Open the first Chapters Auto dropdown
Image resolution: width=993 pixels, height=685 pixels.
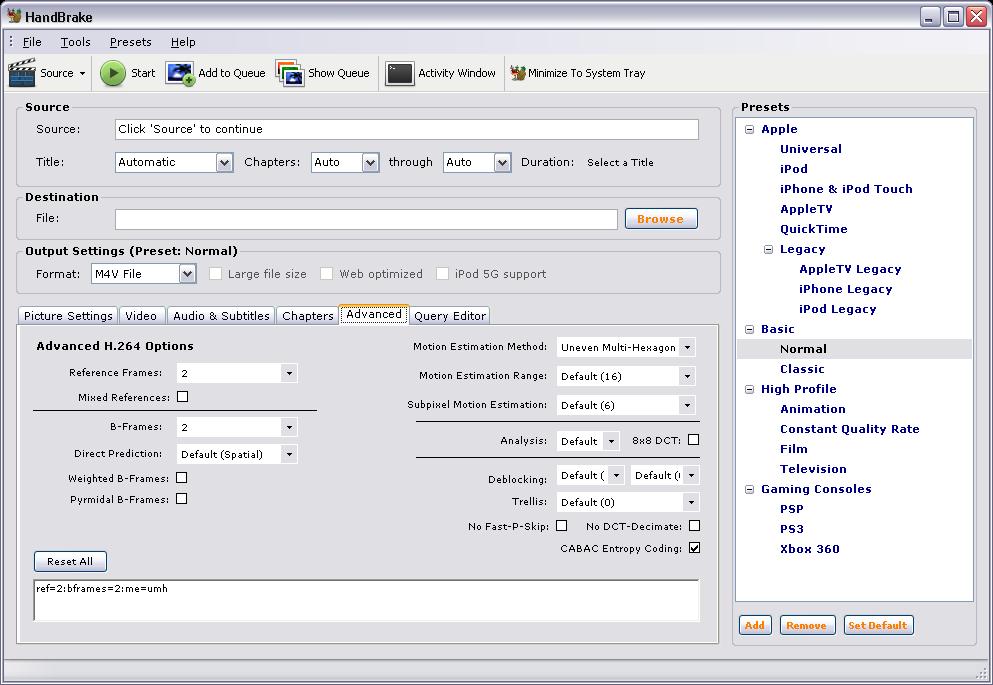point(370,163)
